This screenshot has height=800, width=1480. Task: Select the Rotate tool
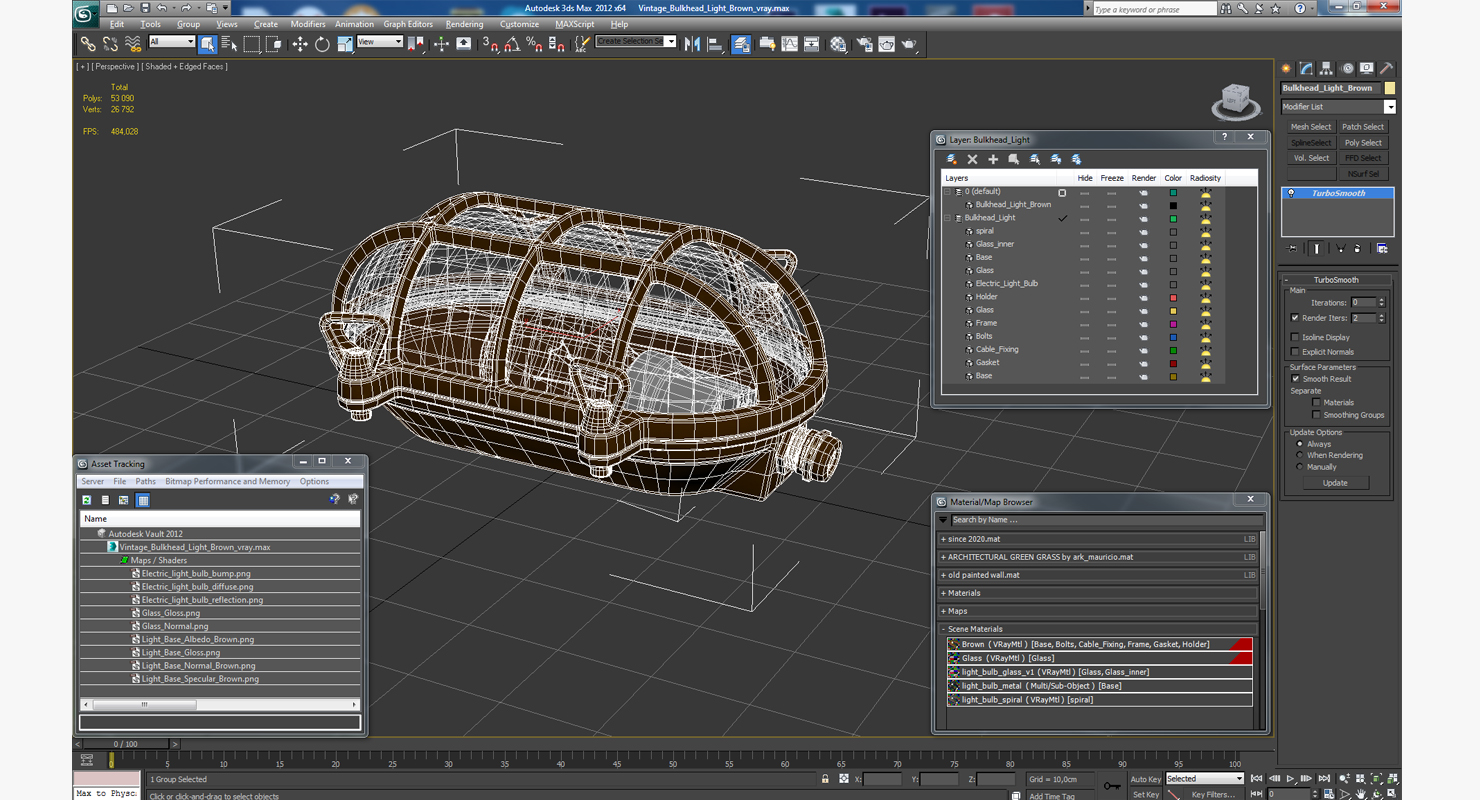tap(322, 44)
